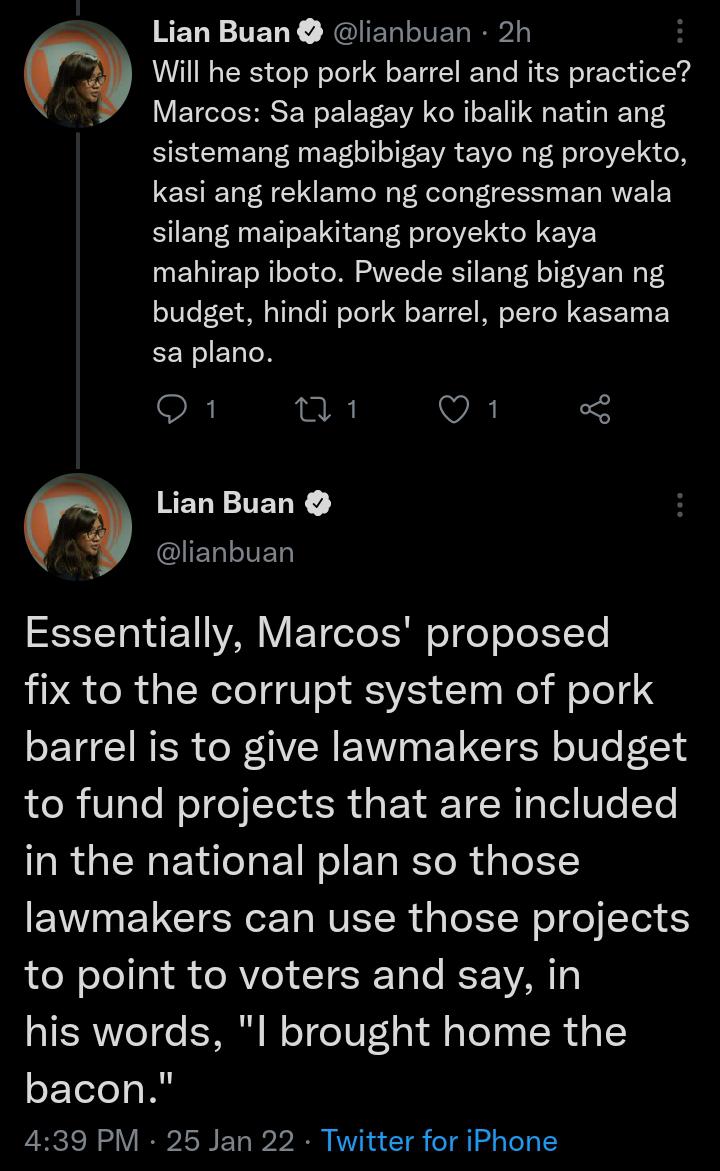Tap the heart icon to like the tweet
The width and height of the screenshot is (720, 1171).
click(454, 408)
